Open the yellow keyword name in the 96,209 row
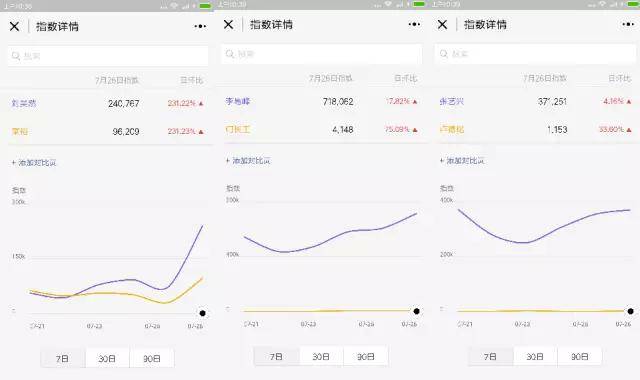This screenshot has width=640, height=380. [x=20, y=131]
